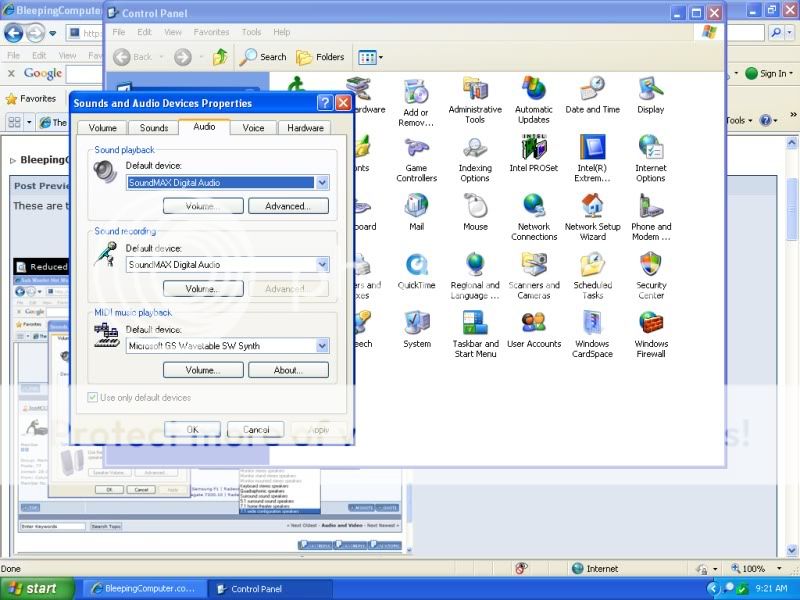The height and width of the screenshot is (600, 800).
Task: Expand MIDI music playback device dropdown
Action: coord(322,346)
